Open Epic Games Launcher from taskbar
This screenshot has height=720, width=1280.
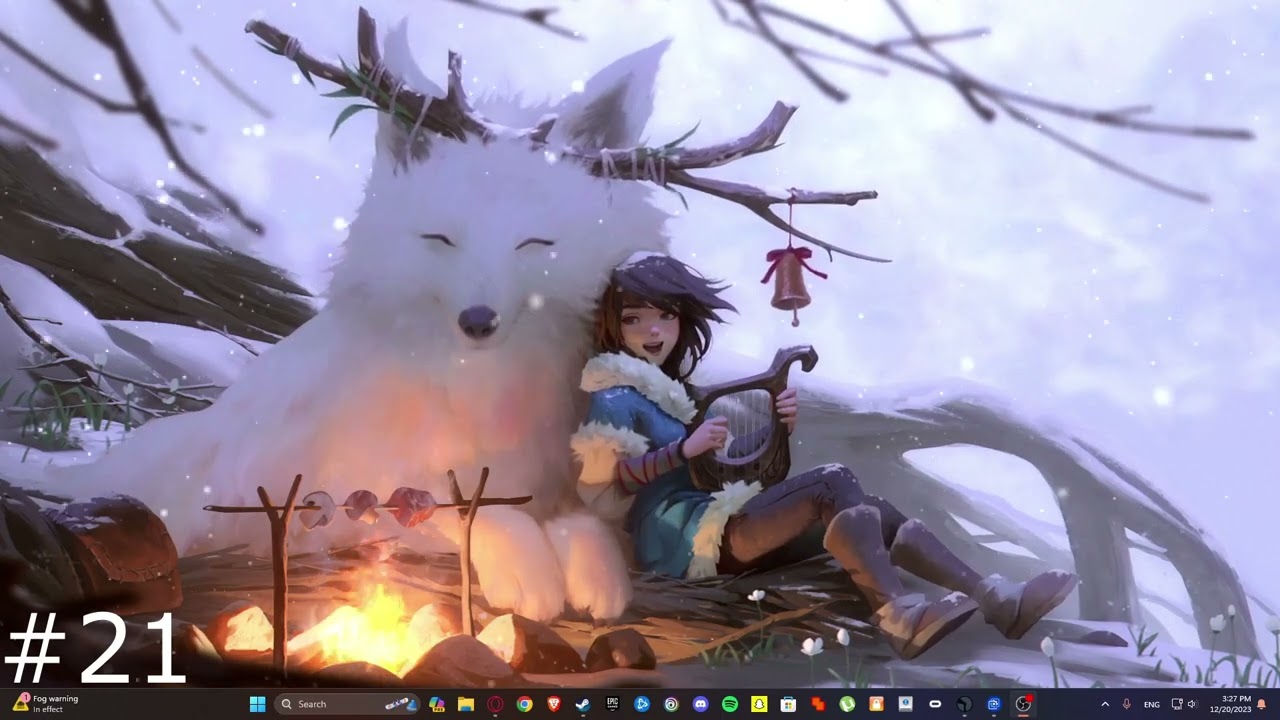tap(612, 704)
